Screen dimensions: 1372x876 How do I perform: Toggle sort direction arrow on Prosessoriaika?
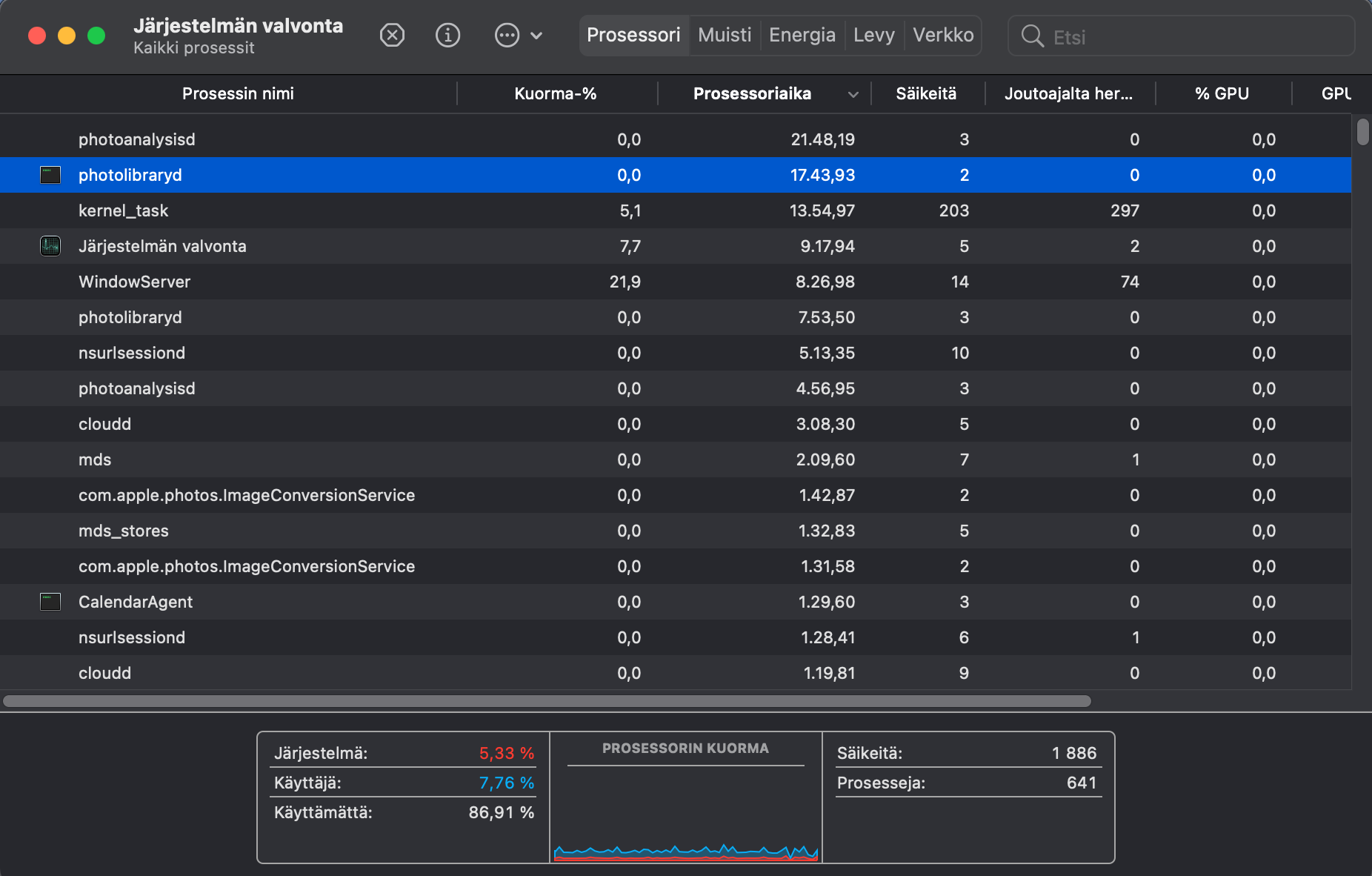tap(853, 94)
